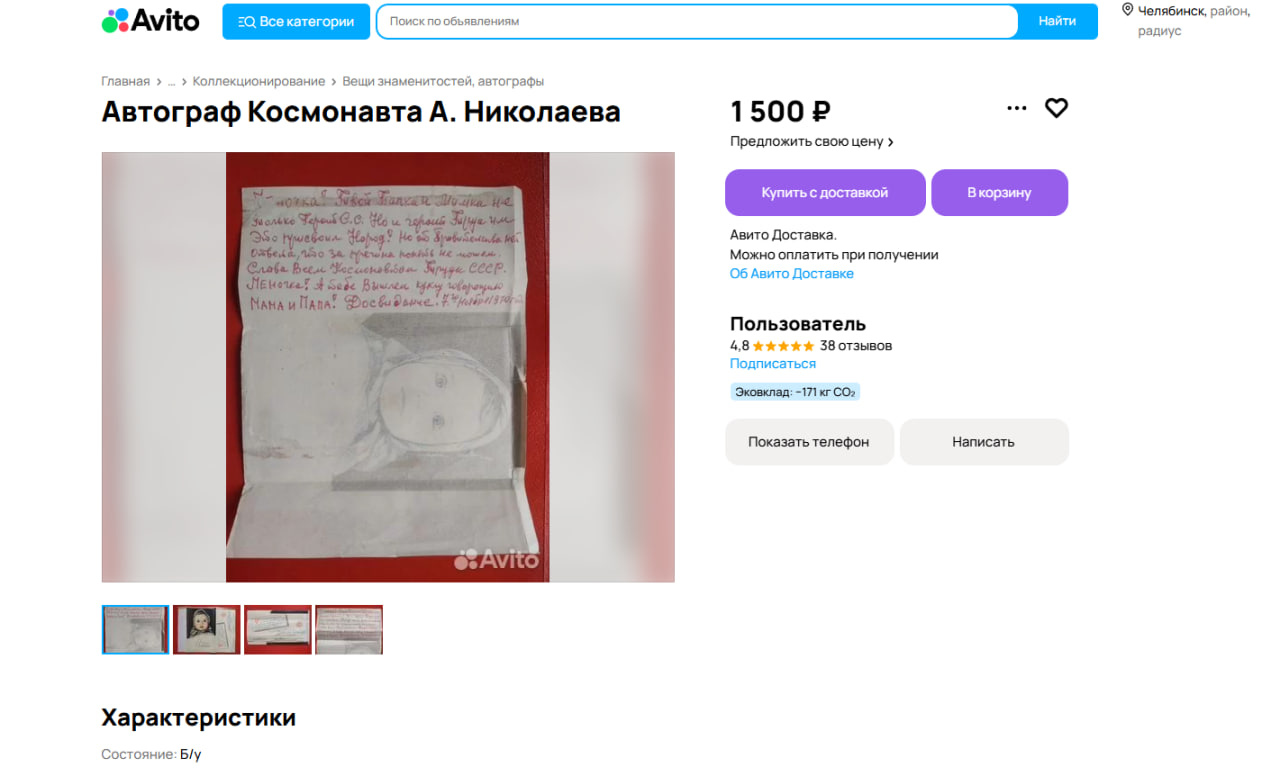
Task: Go to Главная breadcrumb
Action: (x=125, y=81)
